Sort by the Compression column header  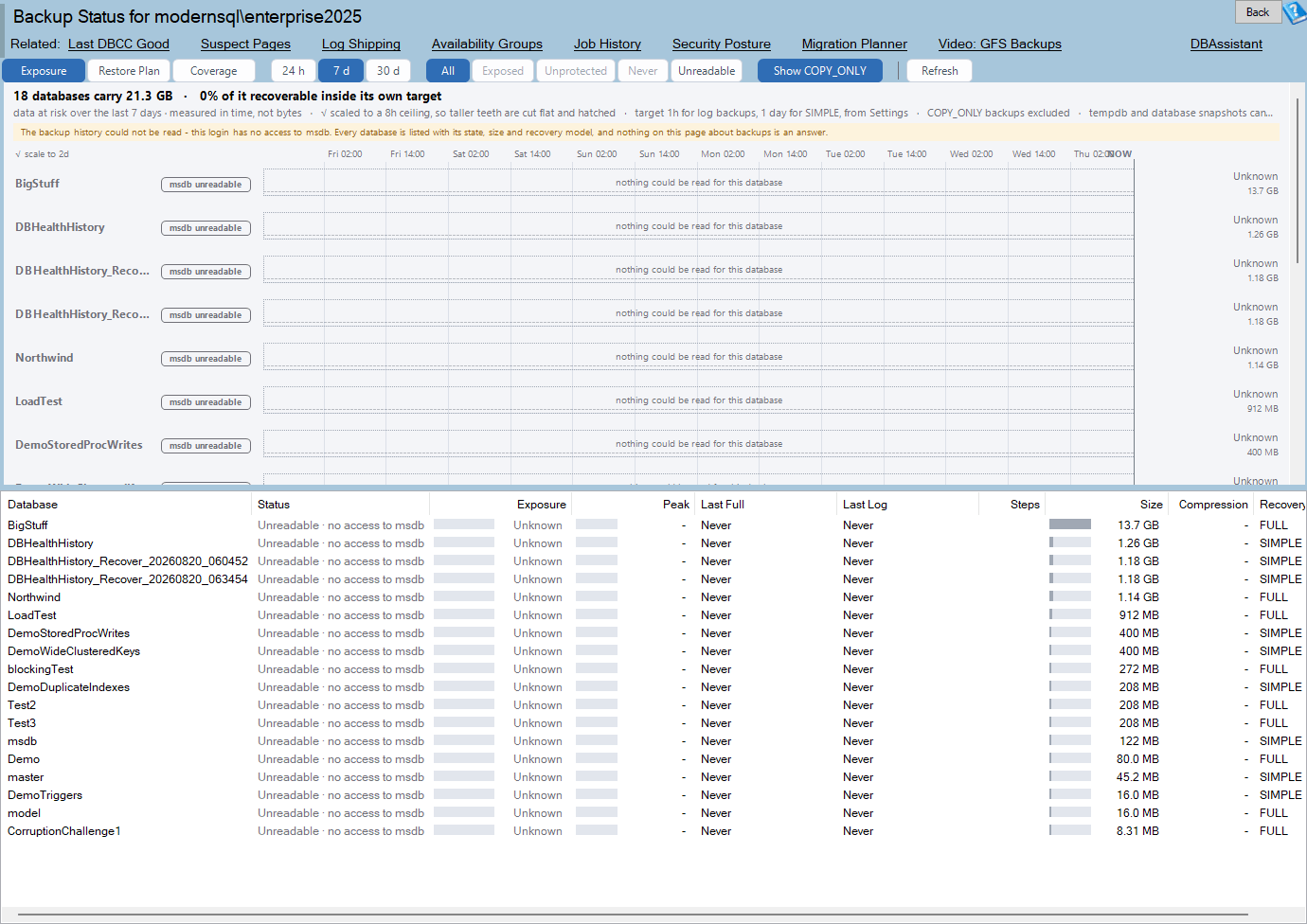pyautogui.click(x=1213, y=505)
